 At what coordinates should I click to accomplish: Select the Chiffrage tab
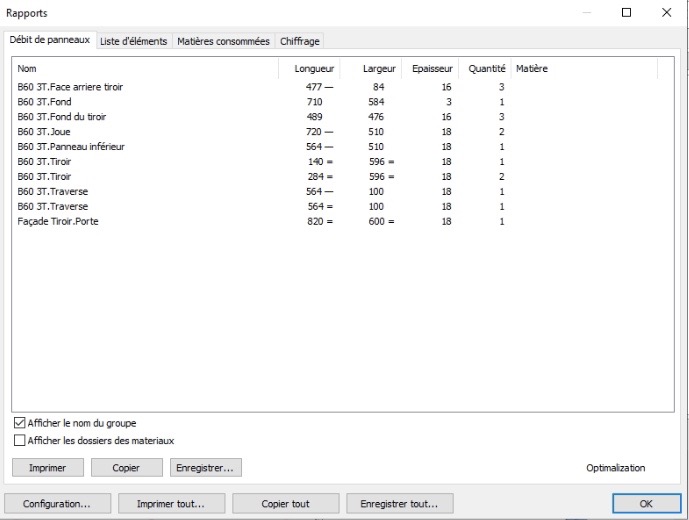(299, 41)
